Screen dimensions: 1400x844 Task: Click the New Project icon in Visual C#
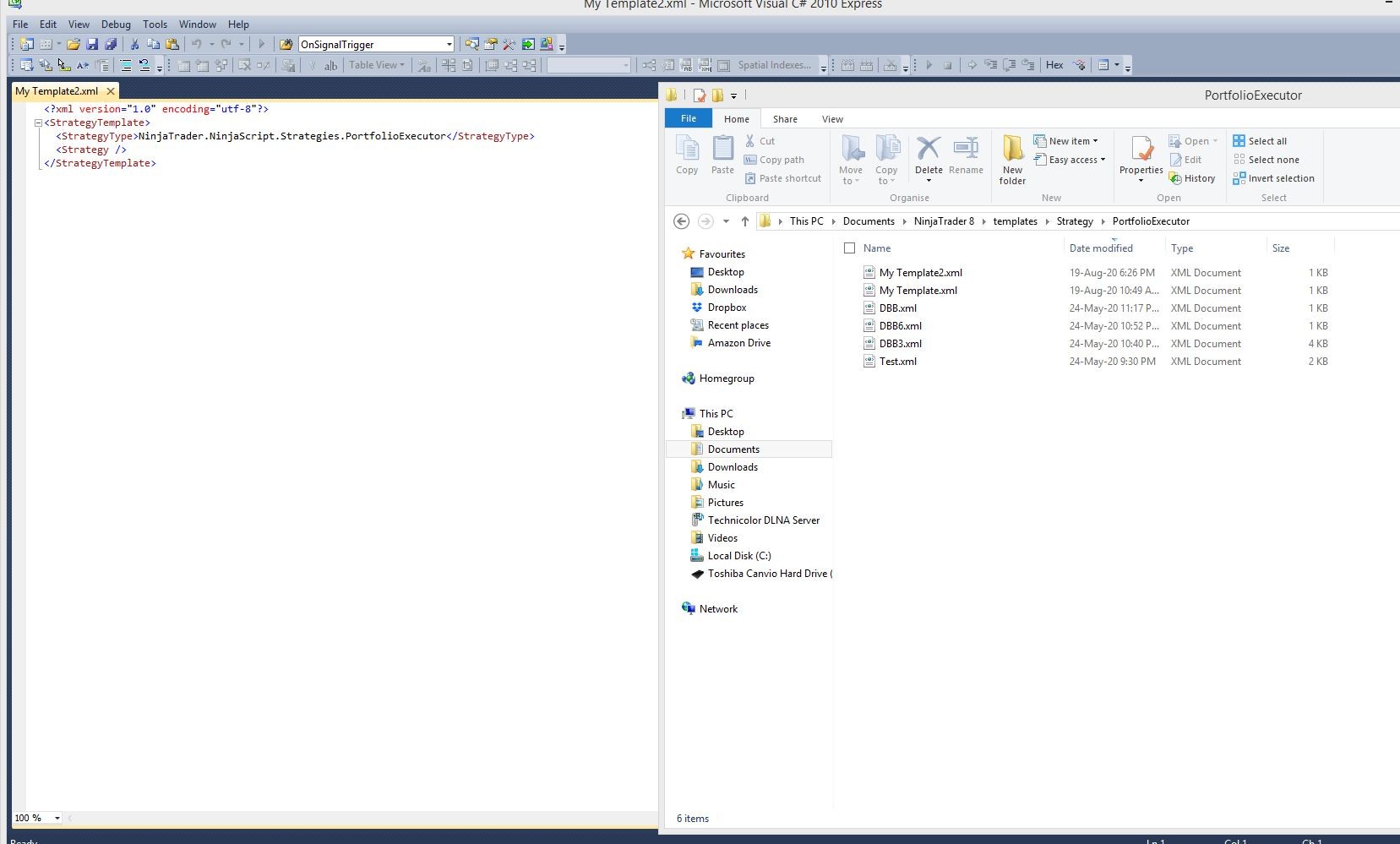[26, 44]
